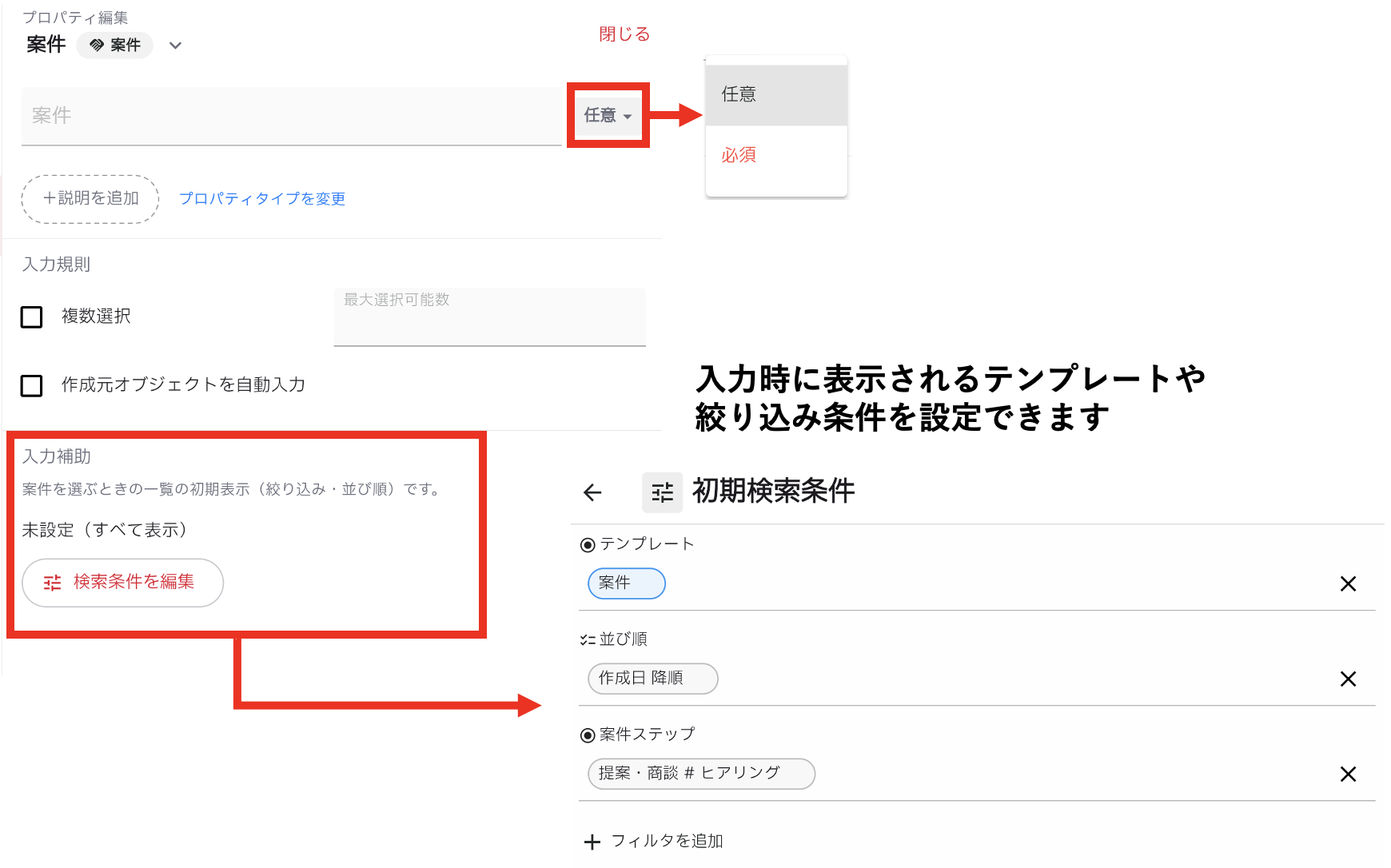Check 作成元オブジェクトを自動入力

31,386
